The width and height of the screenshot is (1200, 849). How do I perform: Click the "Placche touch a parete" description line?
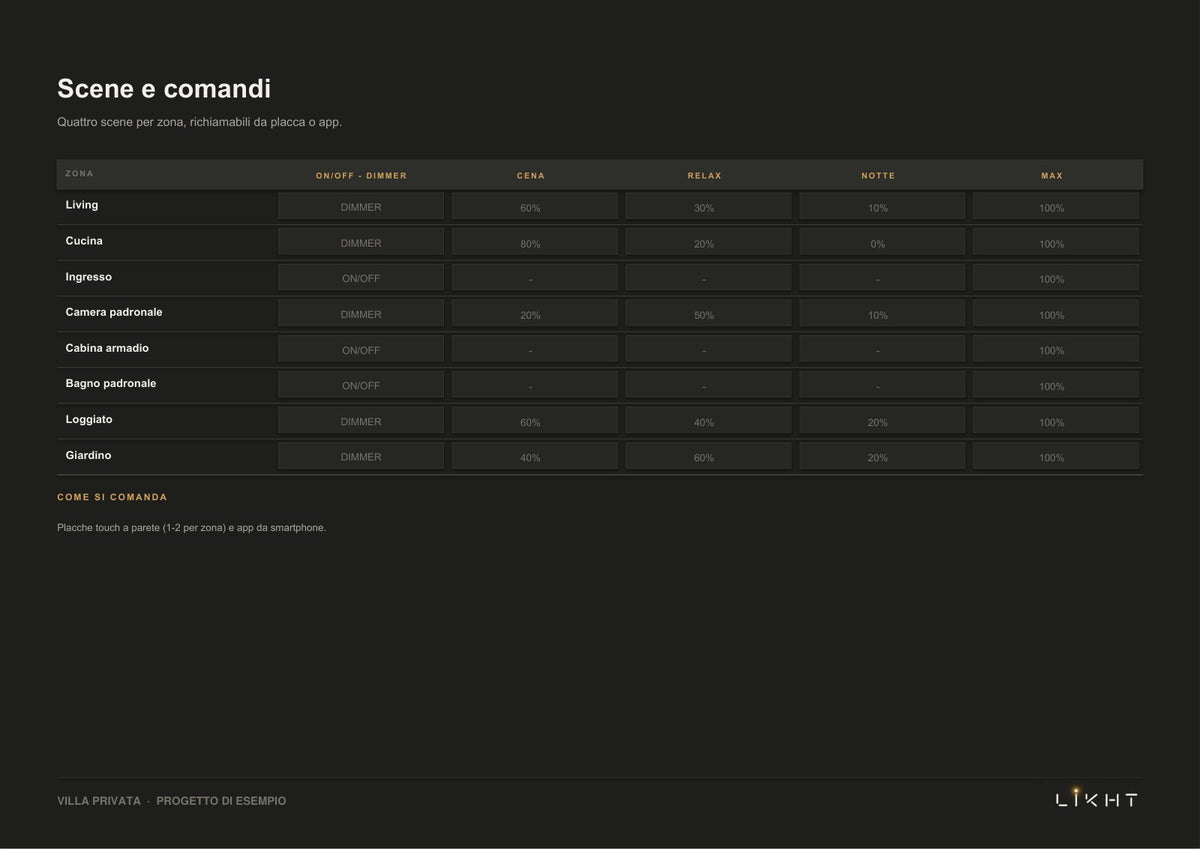(192, 528)
